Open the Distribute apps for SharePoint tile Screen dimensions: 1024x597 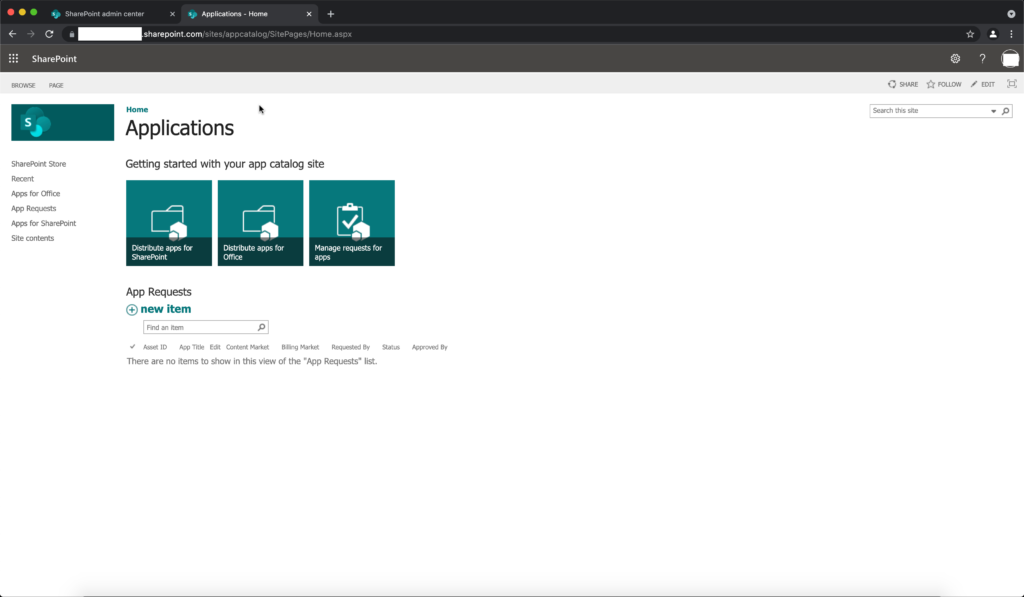pyautogui.click(x=168, y=223)
